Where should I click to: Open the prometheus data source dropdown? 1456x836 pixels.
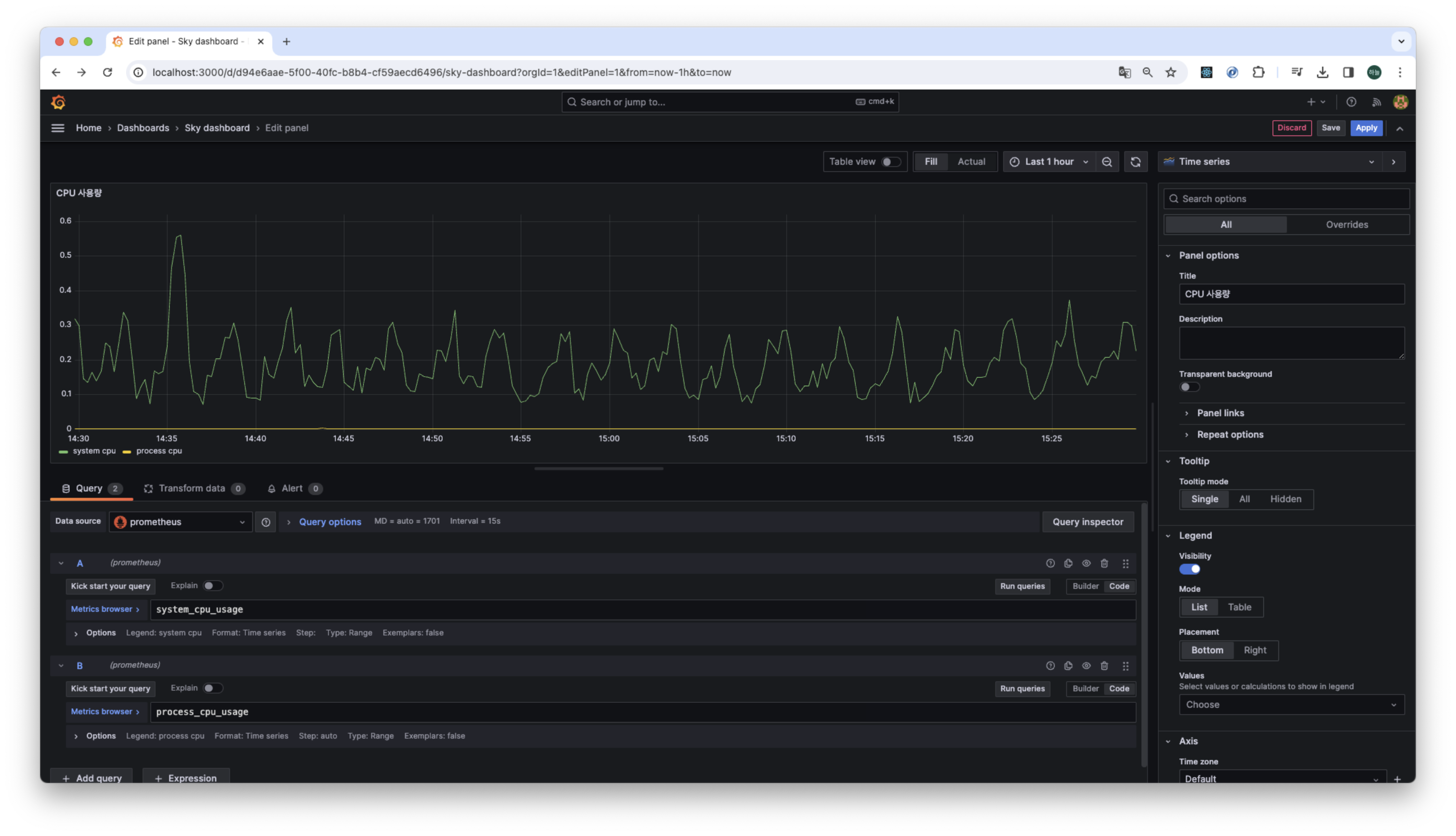tap(180, 522)
